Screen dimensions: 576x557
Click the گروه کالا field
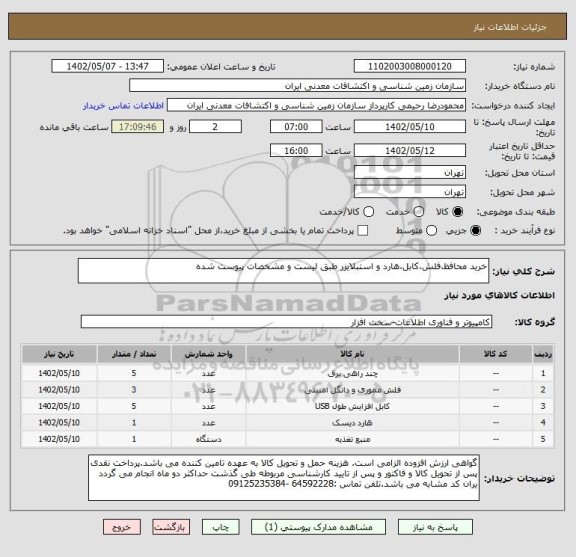[286, 322]
